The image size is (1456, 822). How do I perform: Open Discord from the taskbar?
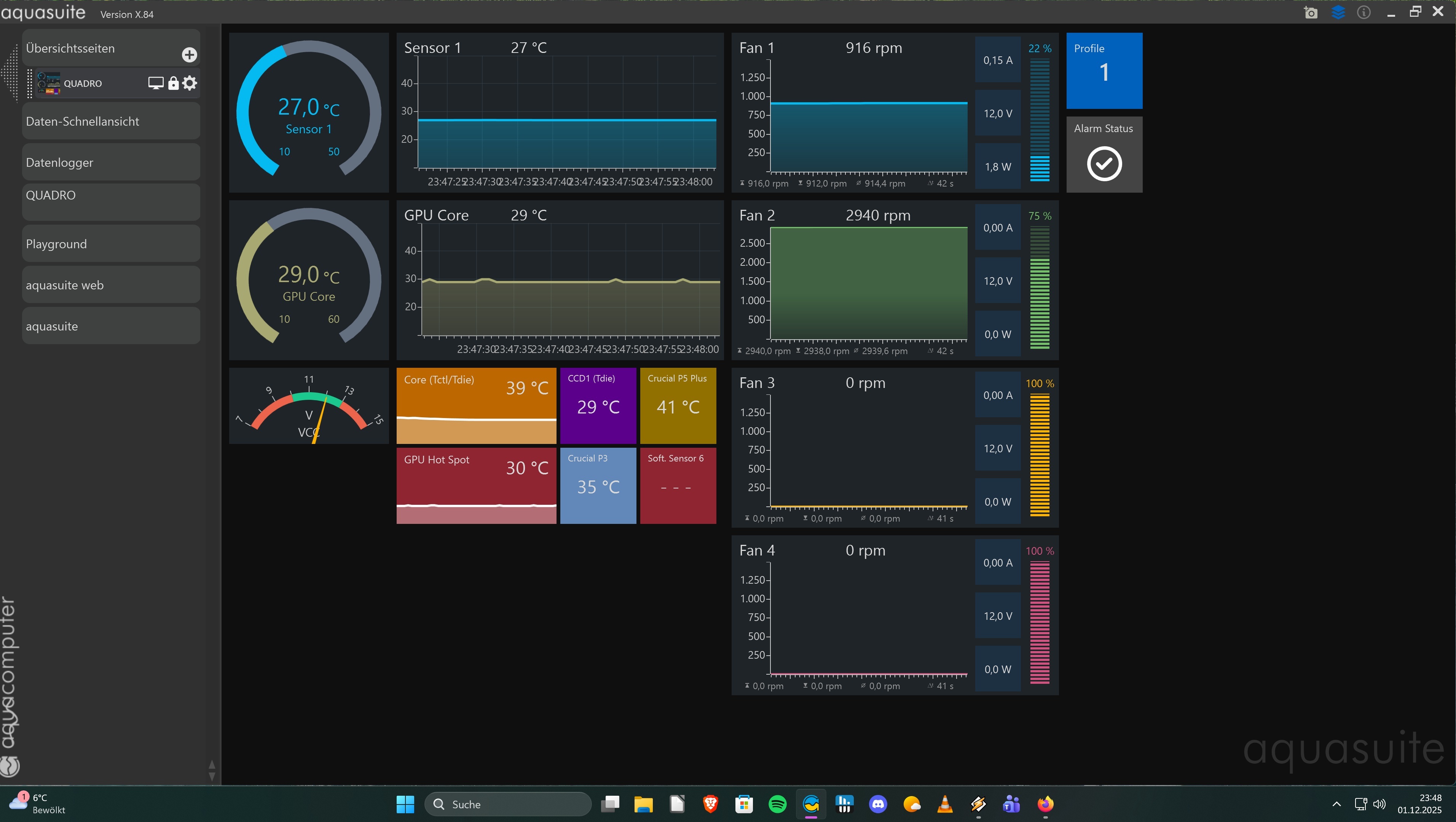tap(878, 803)
